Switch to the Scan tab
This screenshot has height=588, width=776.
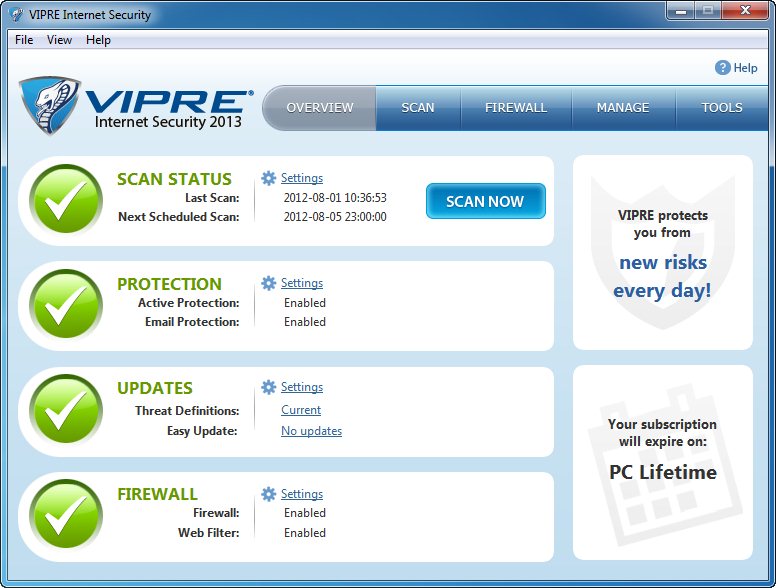coord(418,108)
